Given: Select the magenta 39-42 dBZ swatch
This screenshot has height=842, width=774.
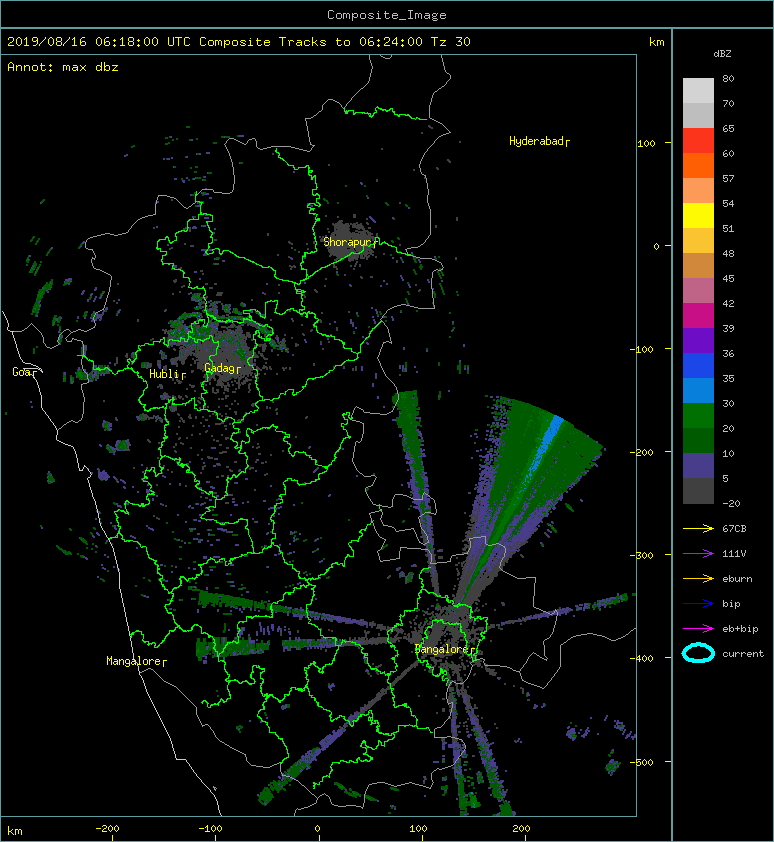Looking at the screenshot, I should pos(698,316).
